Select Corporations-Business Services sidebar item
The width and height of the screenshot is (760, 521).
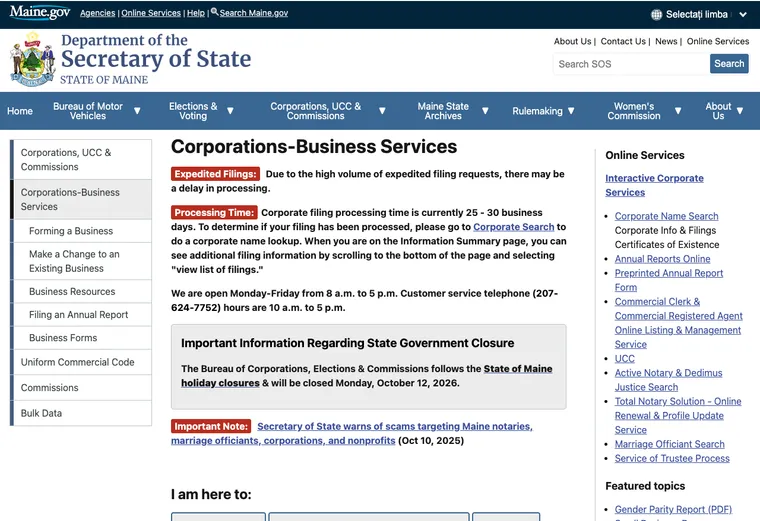(x=82, y=199)
